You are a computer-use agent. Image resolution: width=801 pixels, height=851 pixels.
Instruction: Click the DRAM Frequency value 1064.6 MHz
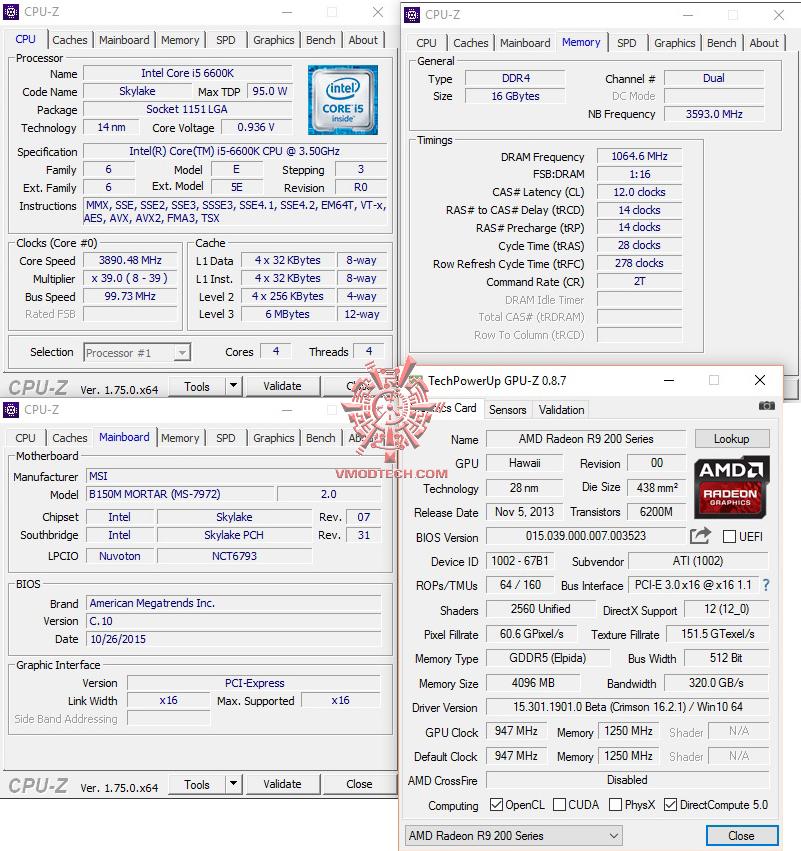[x=639, y=156]
